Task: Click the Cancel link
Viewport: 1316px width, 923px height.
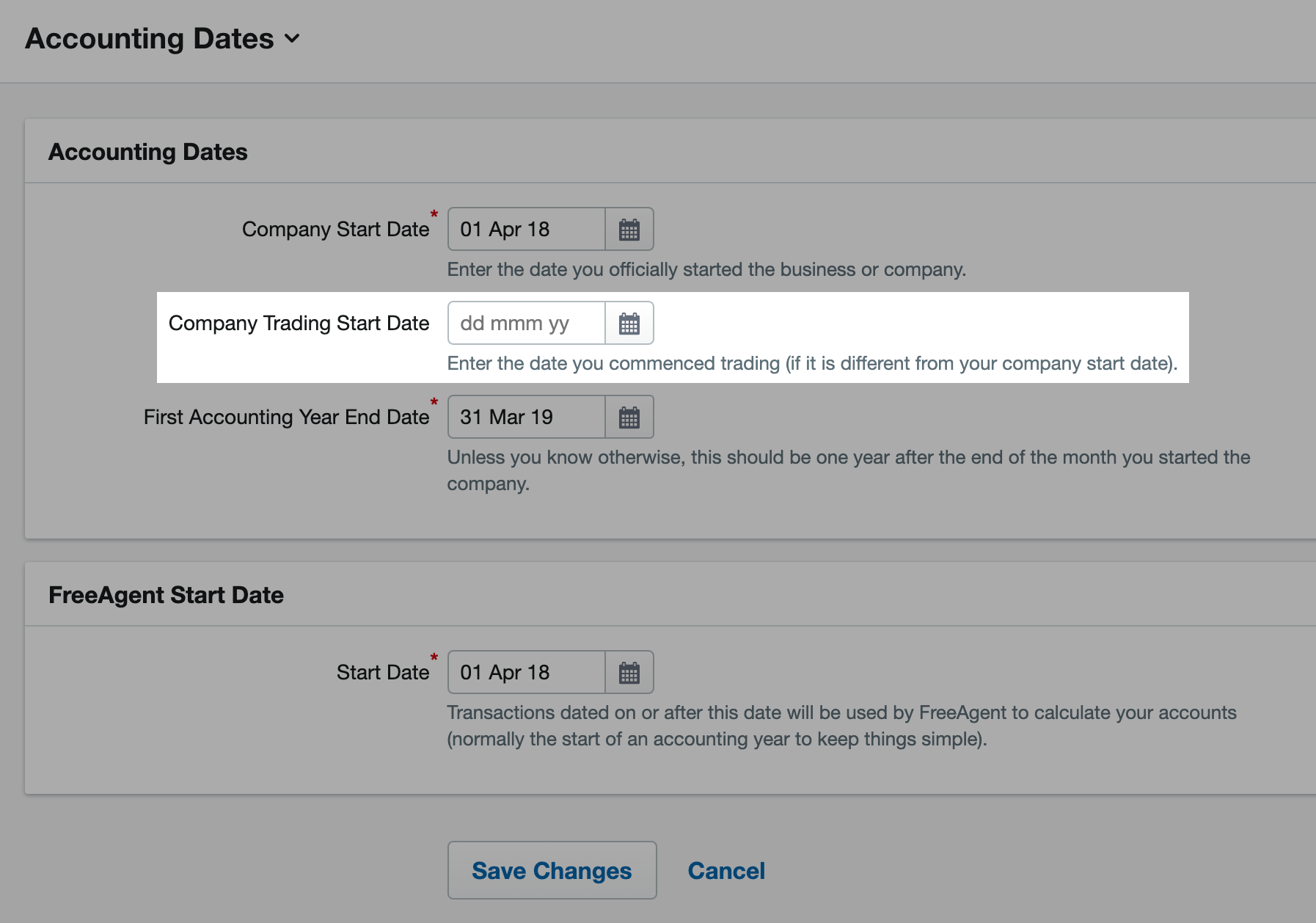Action: coord(725,871)
